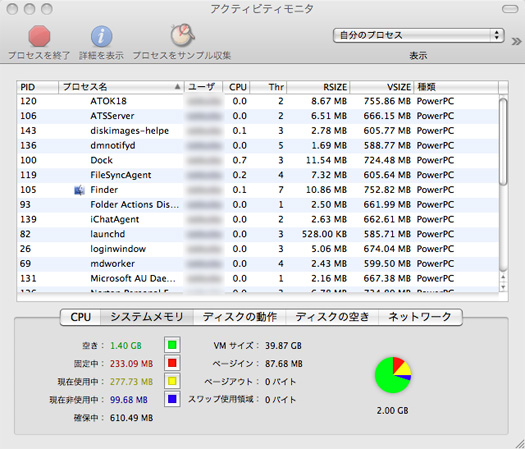Select the Microsoft AU Dae... process row

(257, 278)
